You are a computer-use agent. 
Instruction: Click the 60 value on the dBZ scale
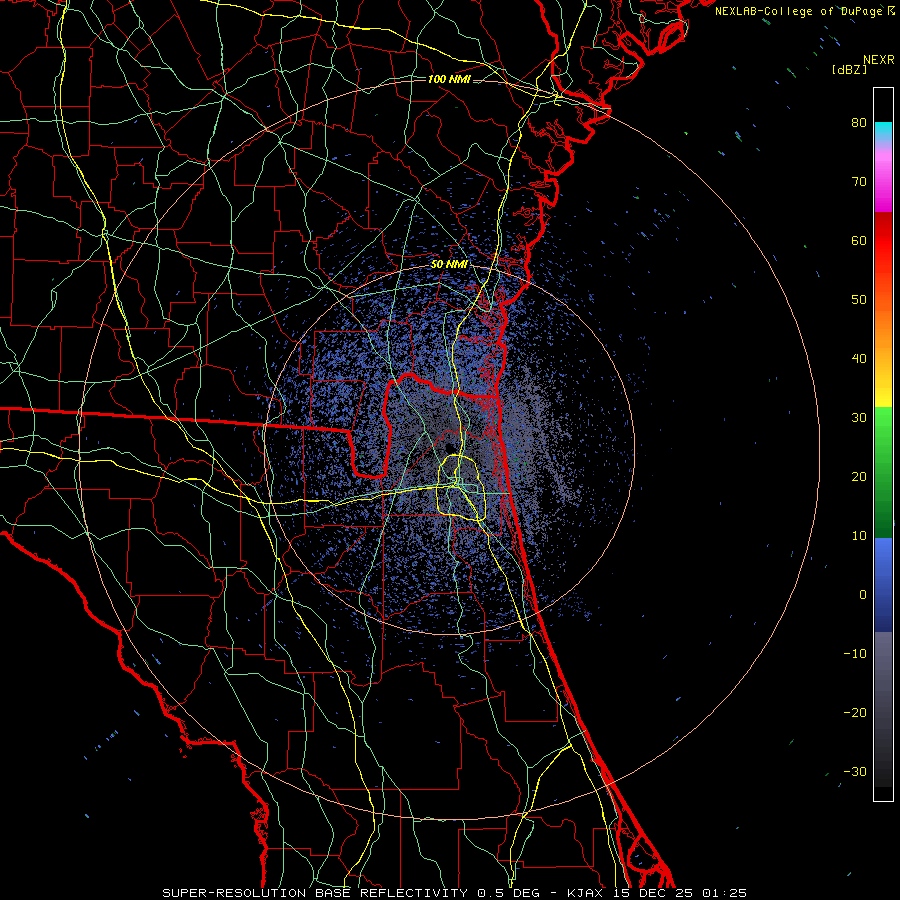pyautogui.click(x=859, y=240)
